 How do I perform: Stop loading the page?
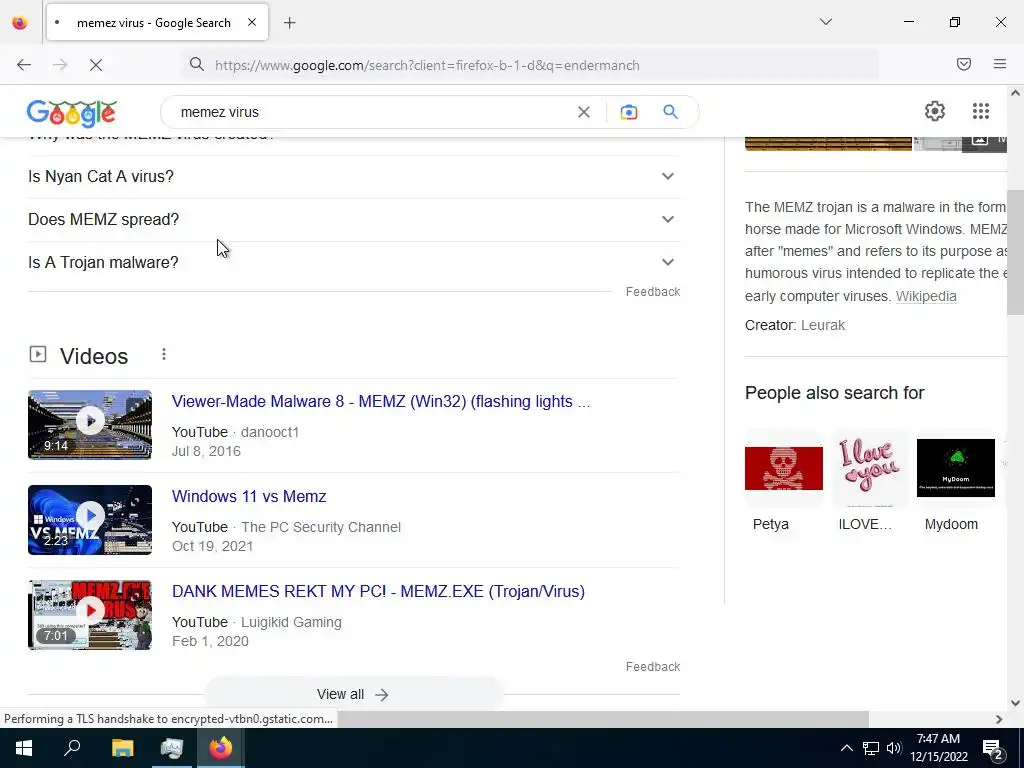(95, 65)
